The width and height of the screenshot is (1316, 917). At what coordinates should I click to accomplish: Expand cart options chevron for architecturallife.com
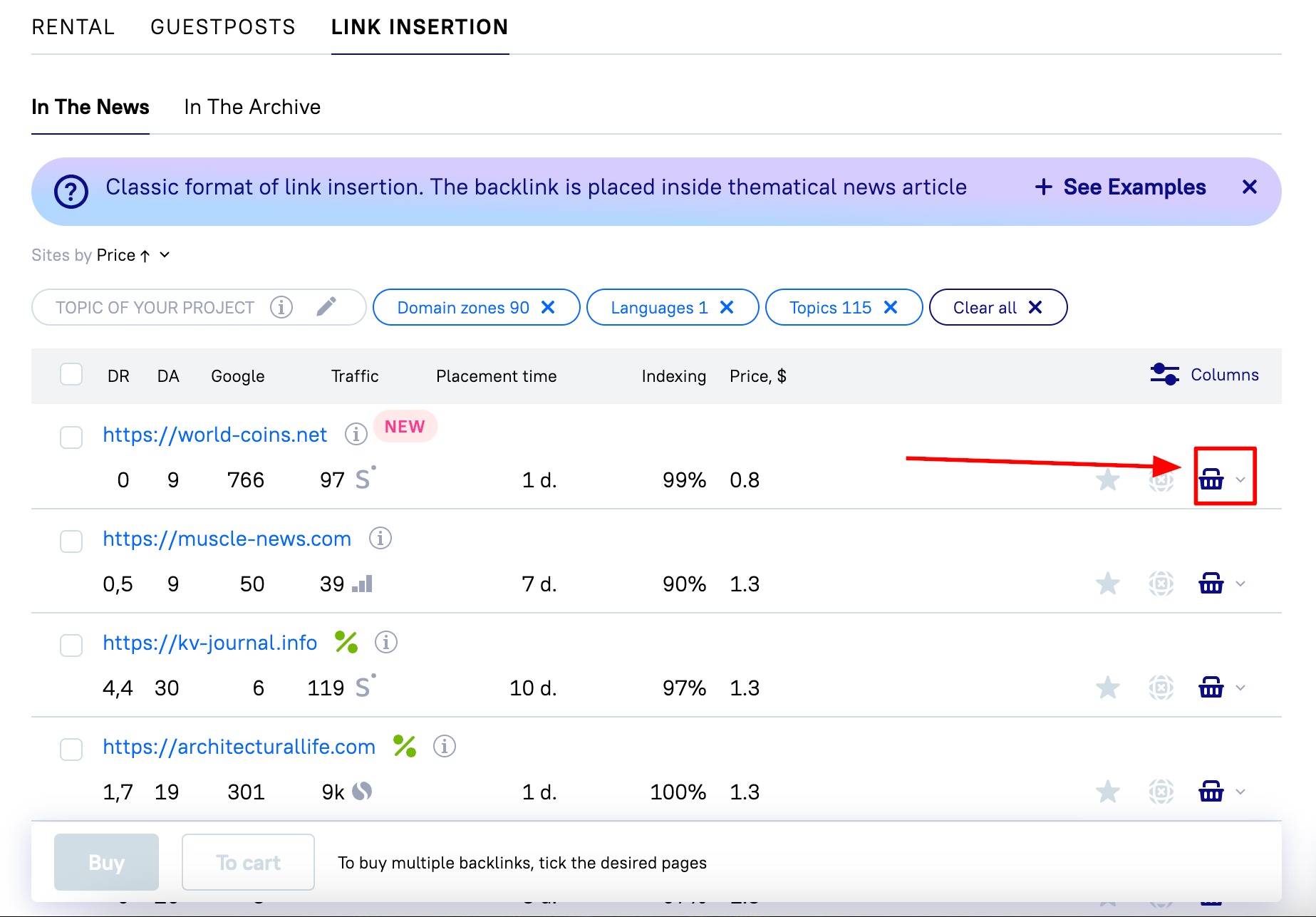point(1240,792)
